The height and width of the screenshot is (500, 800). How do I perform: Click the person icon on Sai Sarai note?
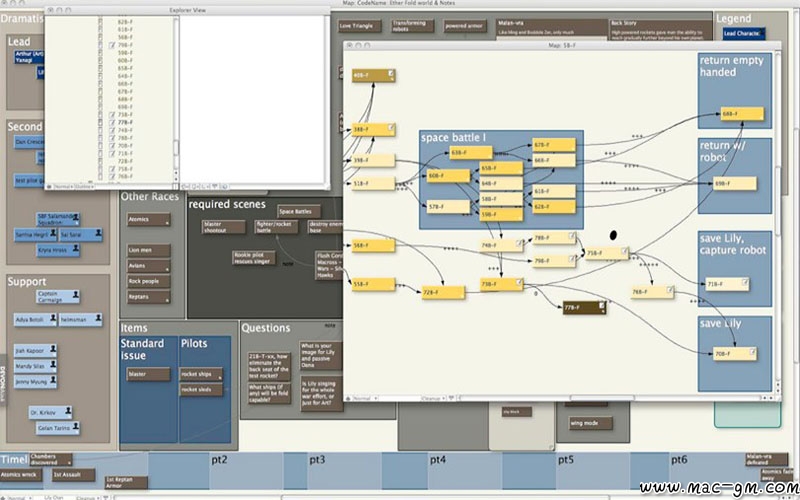[x=98, y=233]
